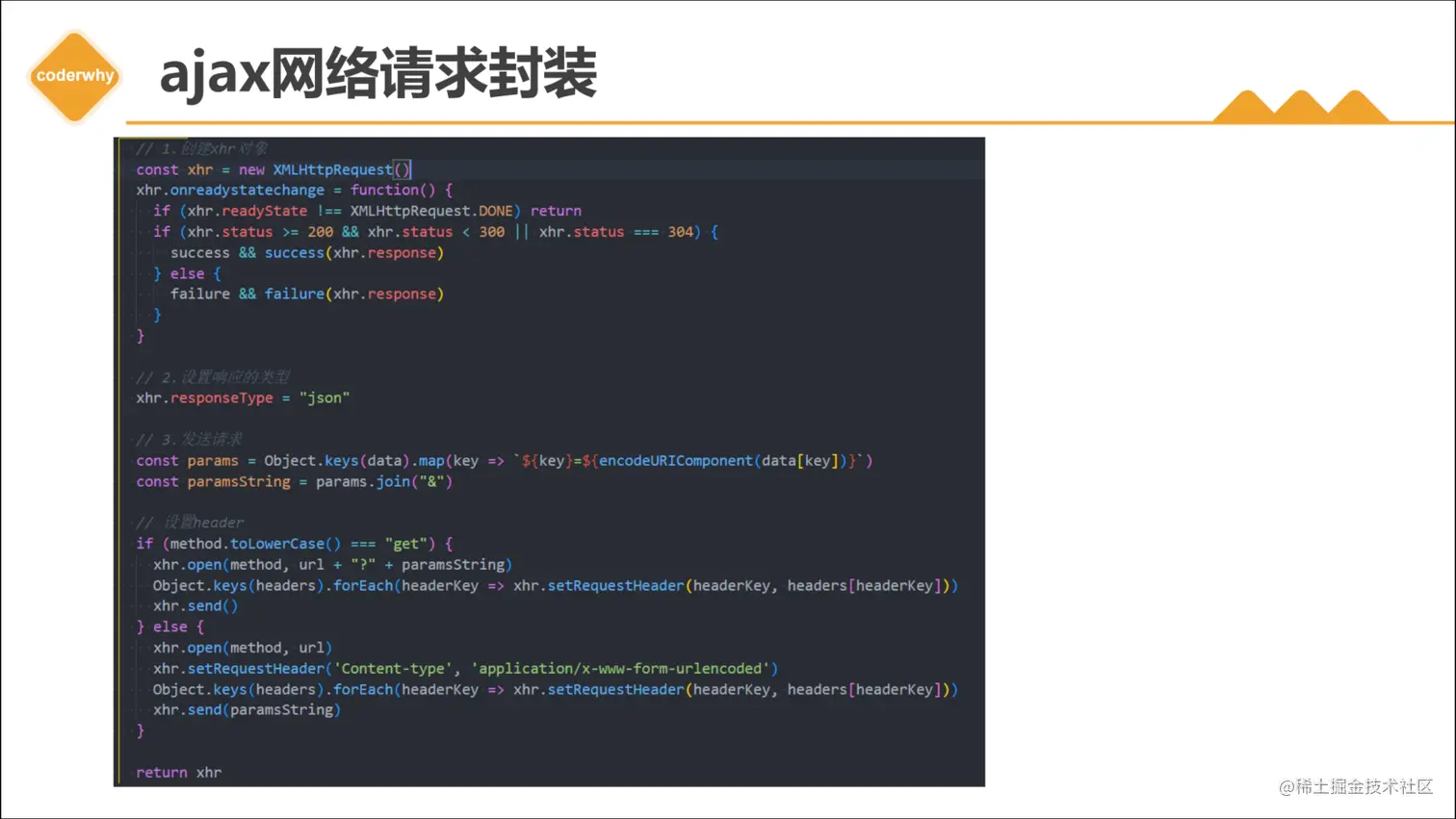Click 'failure && failure(xhr.response)' line
Image resolution: width=1456 pixels, height=819 pixels.
307,294
